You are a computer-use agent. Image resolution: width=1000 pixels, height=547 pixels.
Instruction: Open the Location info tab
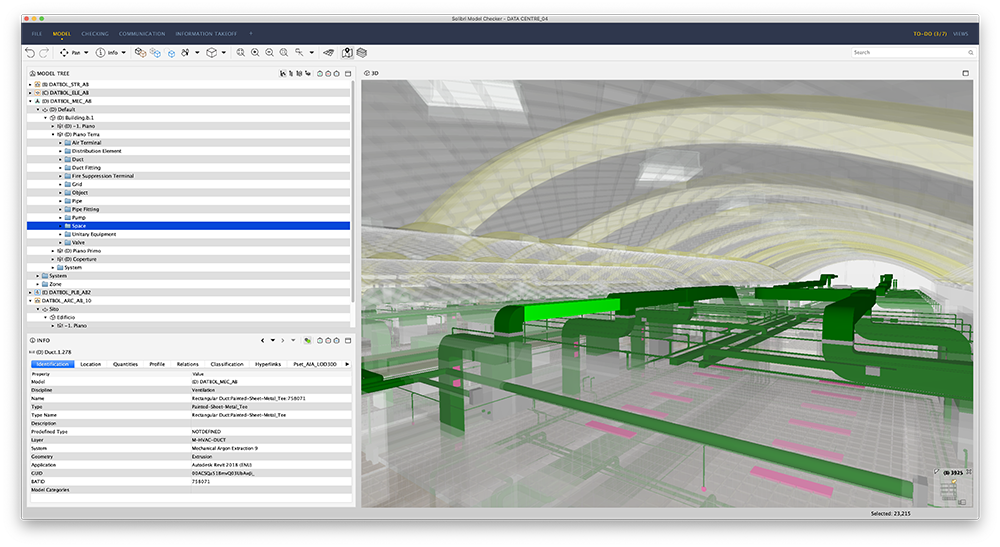[x=91, y=364]
